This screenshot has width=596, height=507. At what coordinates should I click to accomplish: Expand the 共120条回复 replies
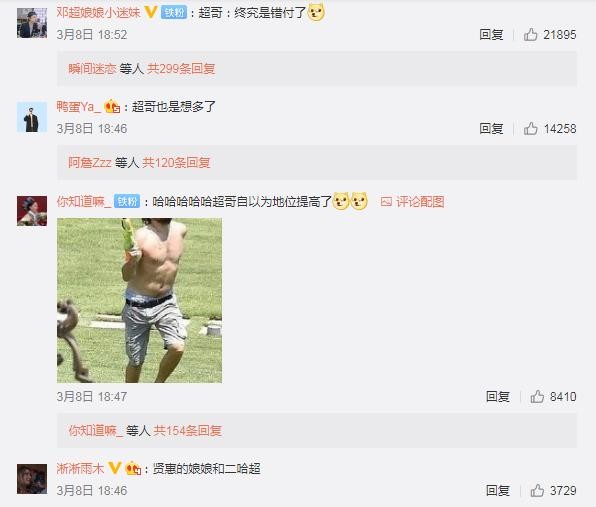(x=176, y=163)
